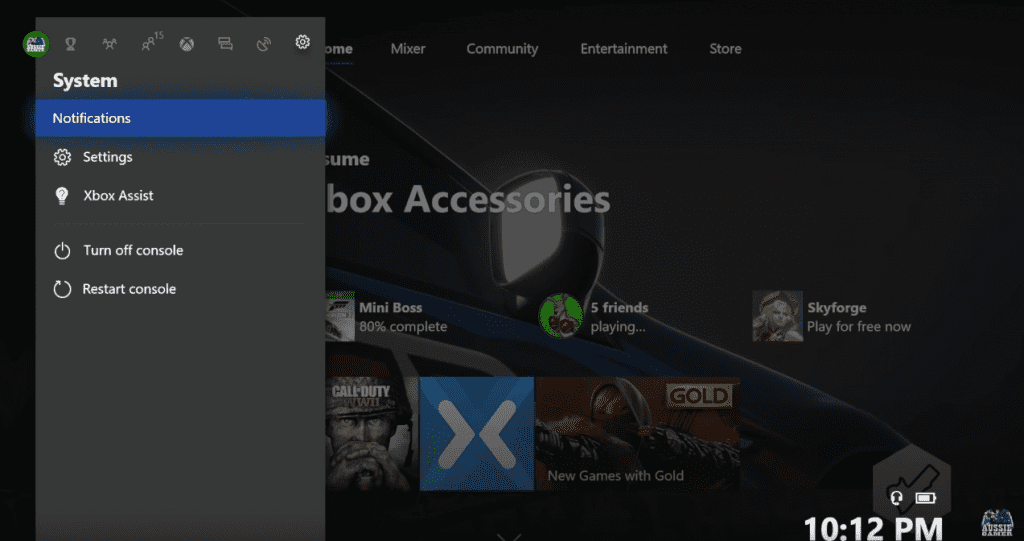
Task: Launch the Call of Duty WWII tile
Action: [372, 434]
